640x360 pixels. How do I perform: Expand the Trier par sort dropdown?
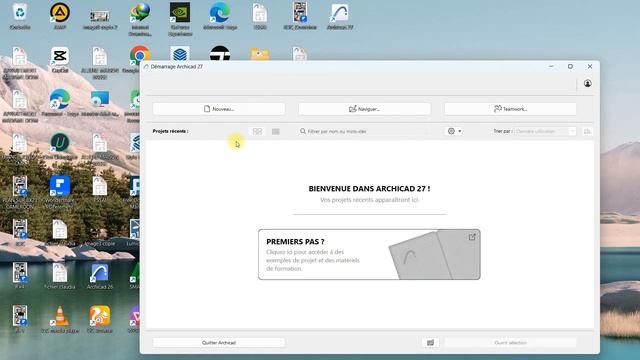click(545, 131)
